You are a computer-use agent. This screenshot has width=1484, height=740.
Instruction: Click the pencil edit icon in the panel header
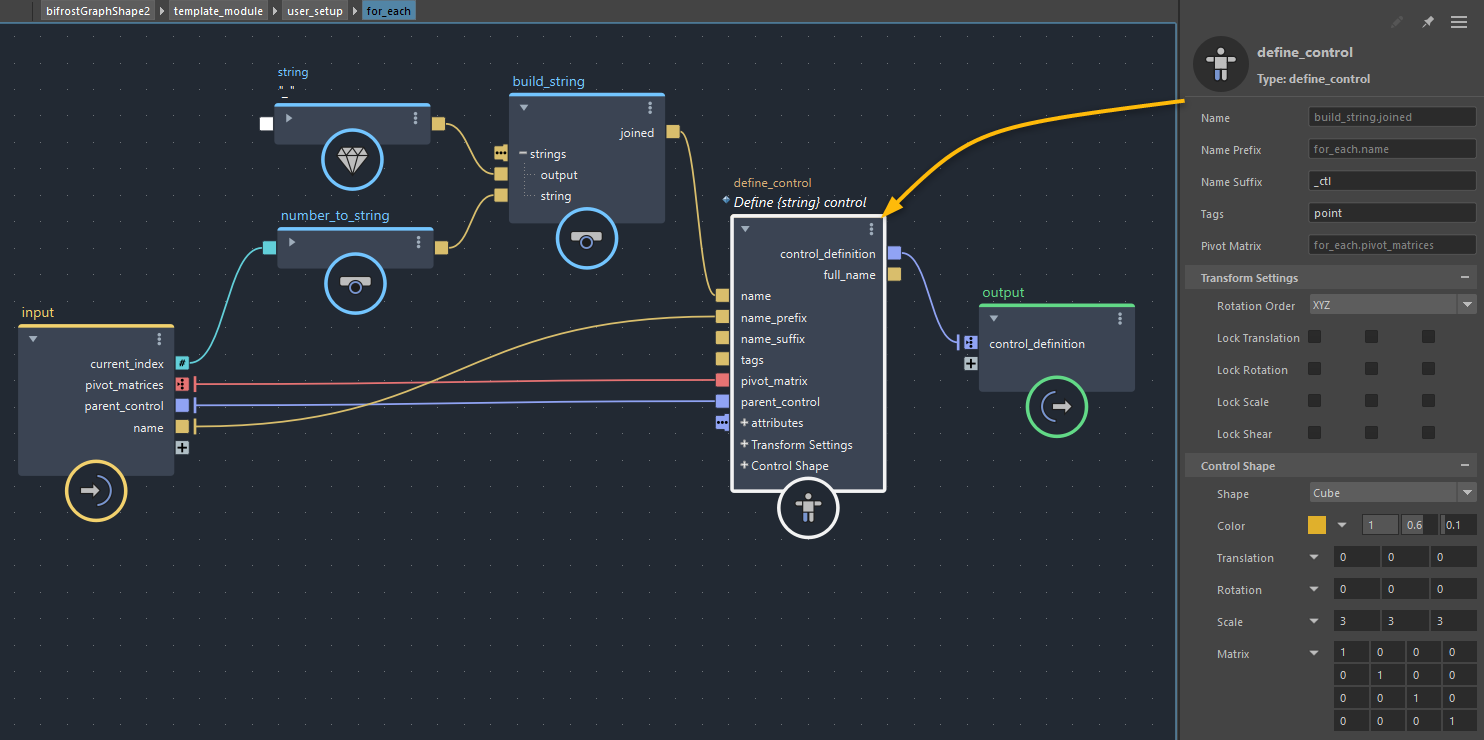coord(1397,22)
